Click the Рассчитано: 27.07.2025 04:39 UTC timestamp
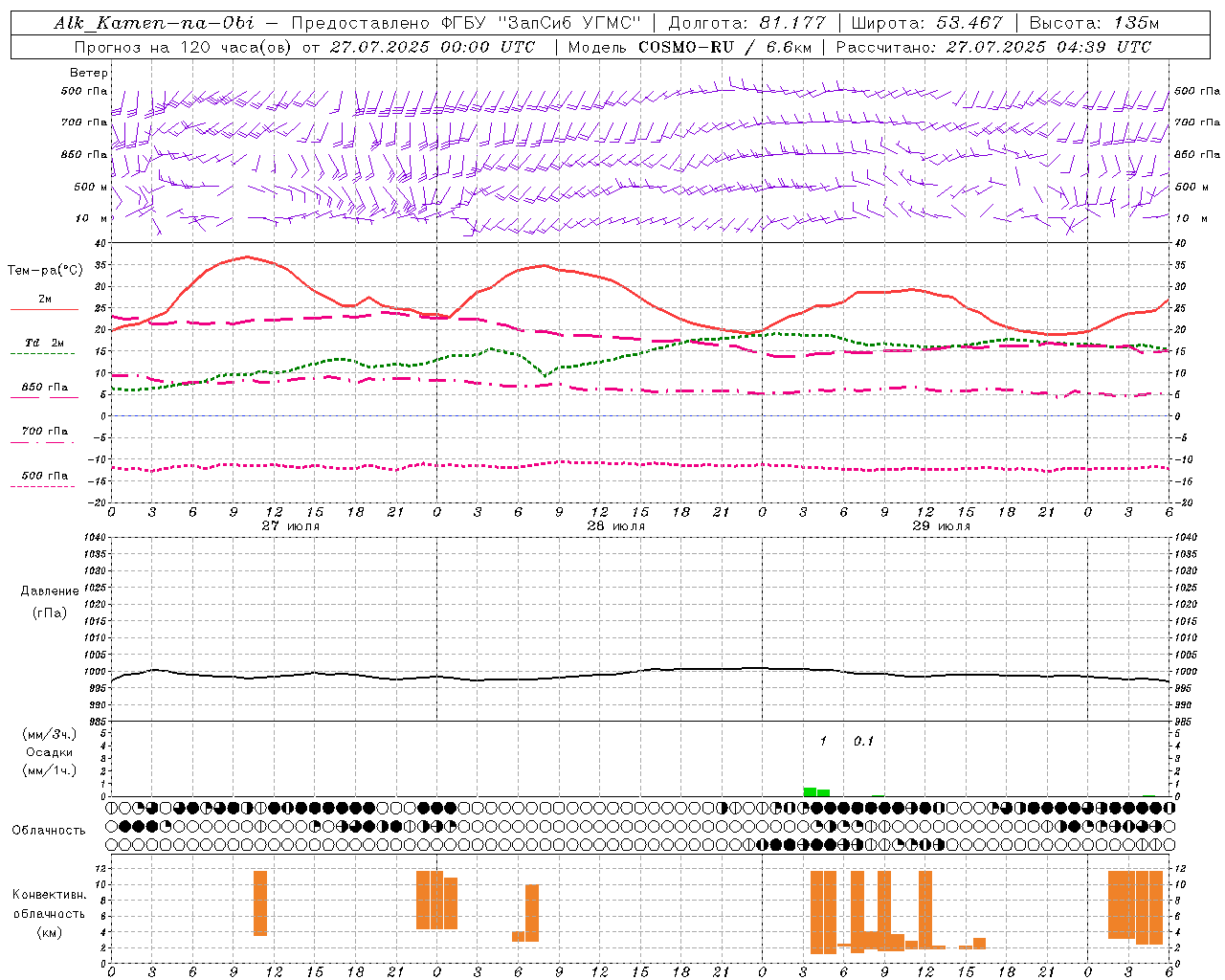The width and height of the screenshot is (1225, 980). tap(993, 47)
